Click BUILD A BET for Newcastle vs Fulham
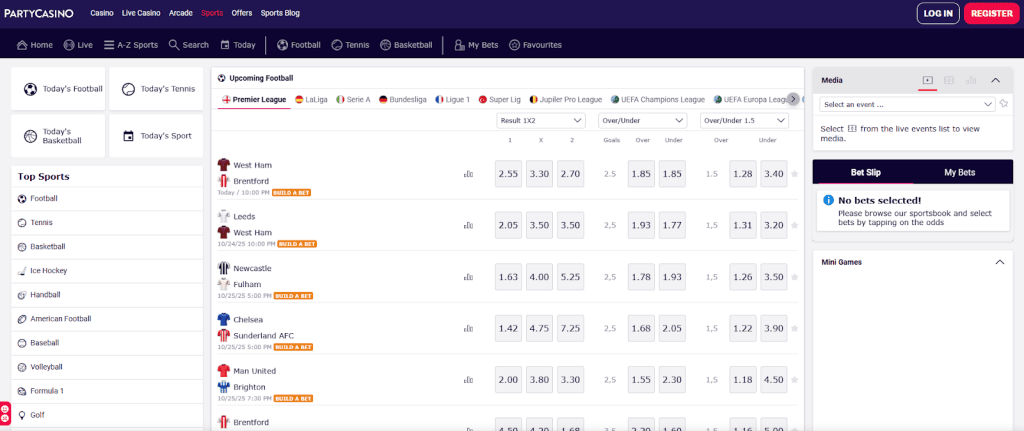This screenshot has width=1024, height=431. point(293,296)
